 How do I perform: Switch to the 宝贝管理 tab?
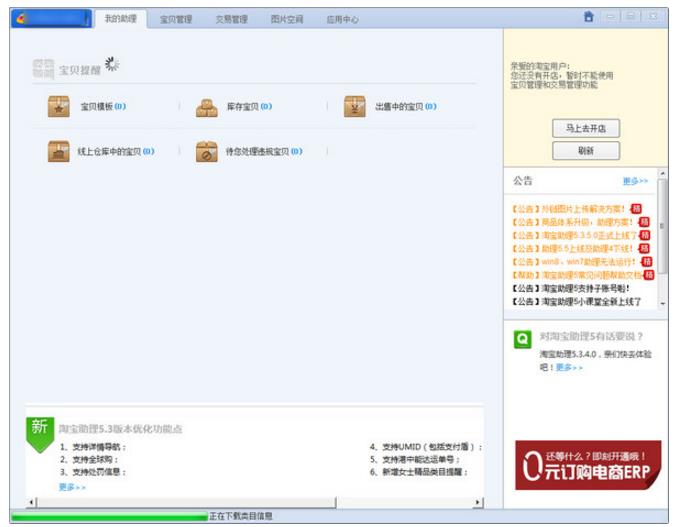[x=176, y=19]
